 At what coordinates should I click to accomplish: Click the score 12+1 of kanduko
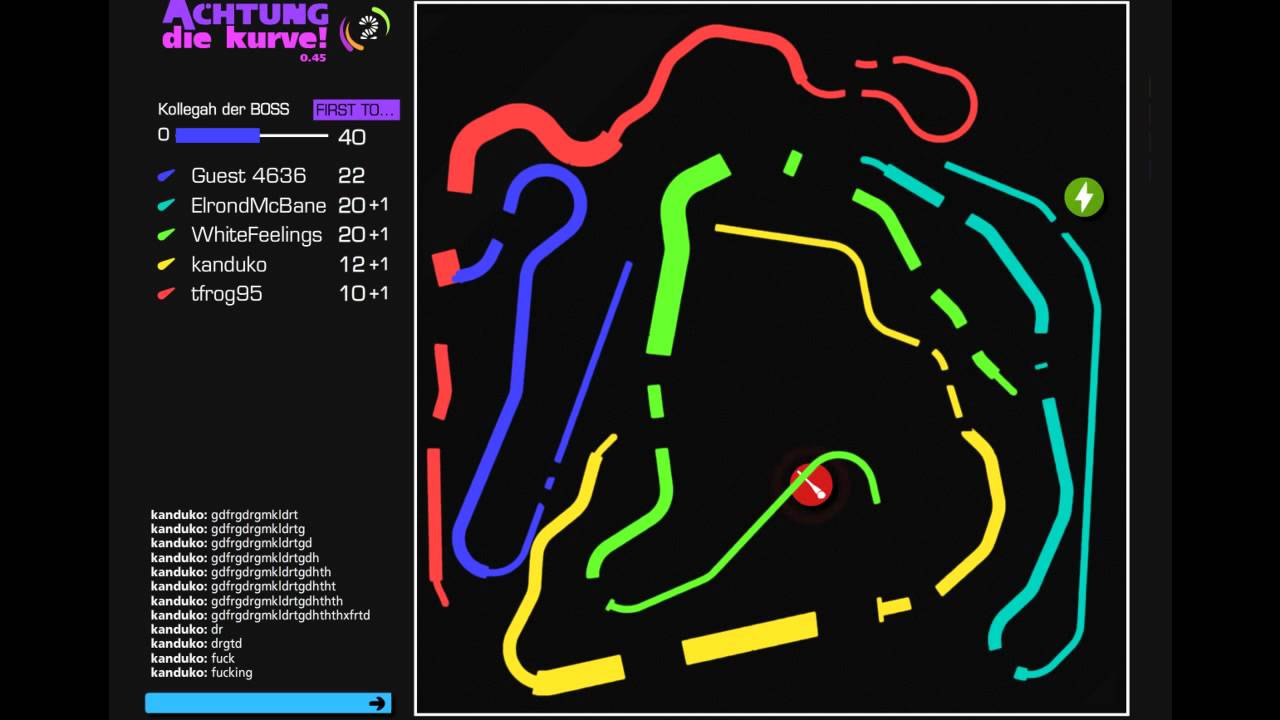click(364, 265)
